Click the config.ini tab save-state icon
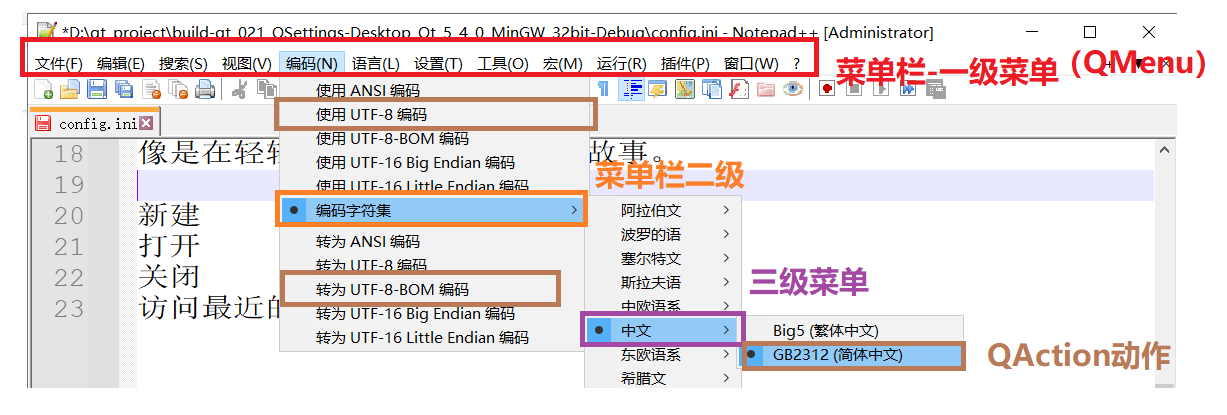The height and width of the screenshot is (415, 1227). (43, 124)
